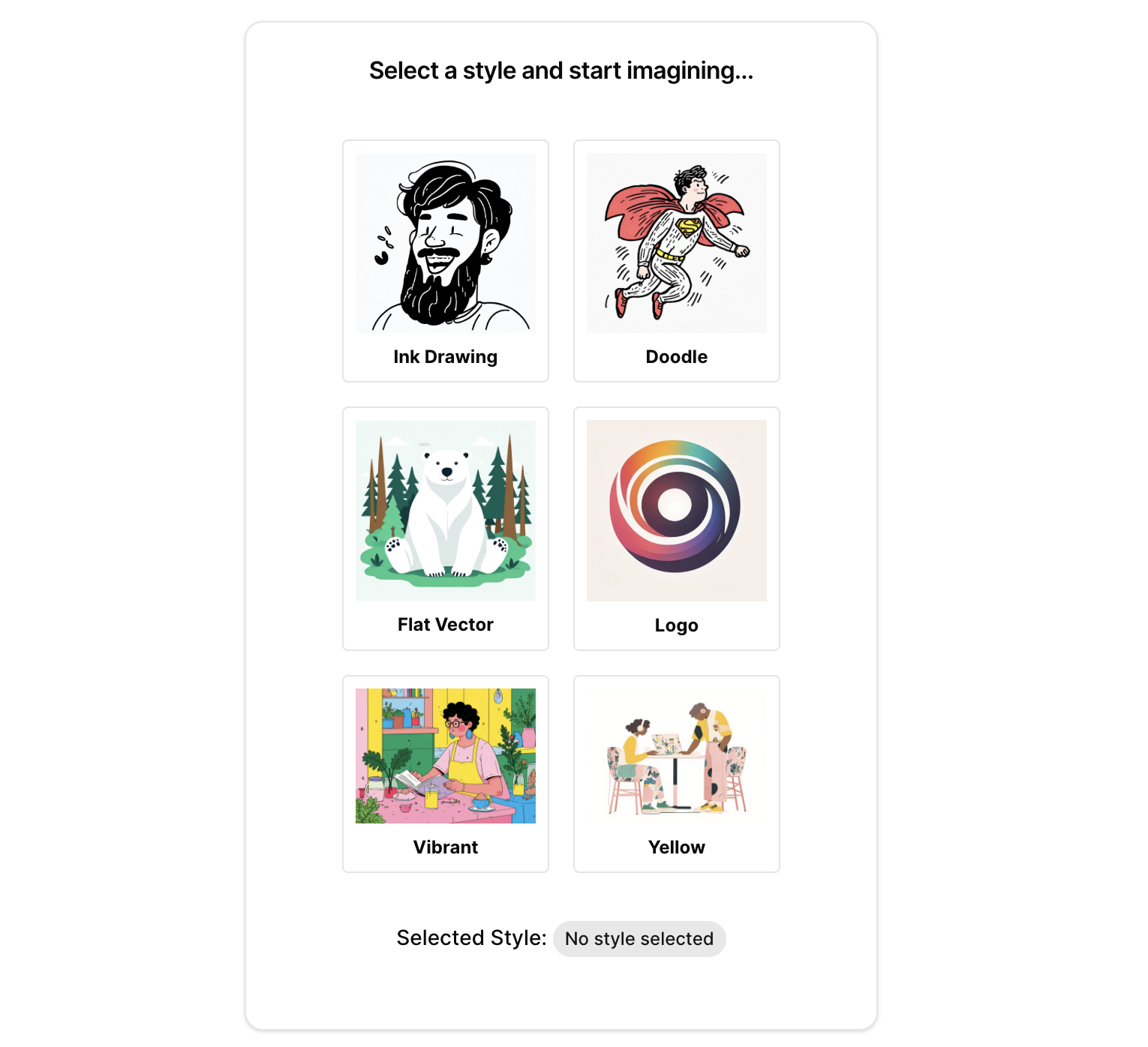The width and height of the screenshot is (1148, 1047).
Task: Click the No style selected badge
Action: click(x=639, y=939)
